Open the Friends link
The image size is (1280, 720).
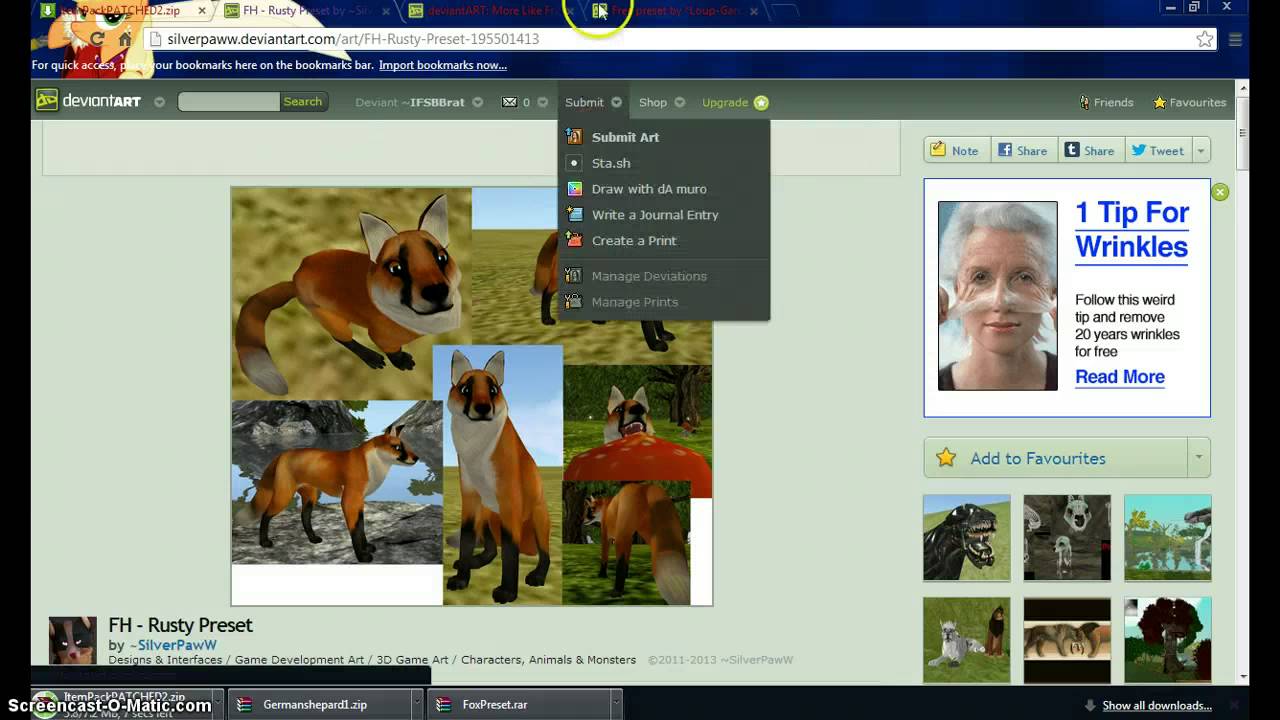(x=1106, y=102)
